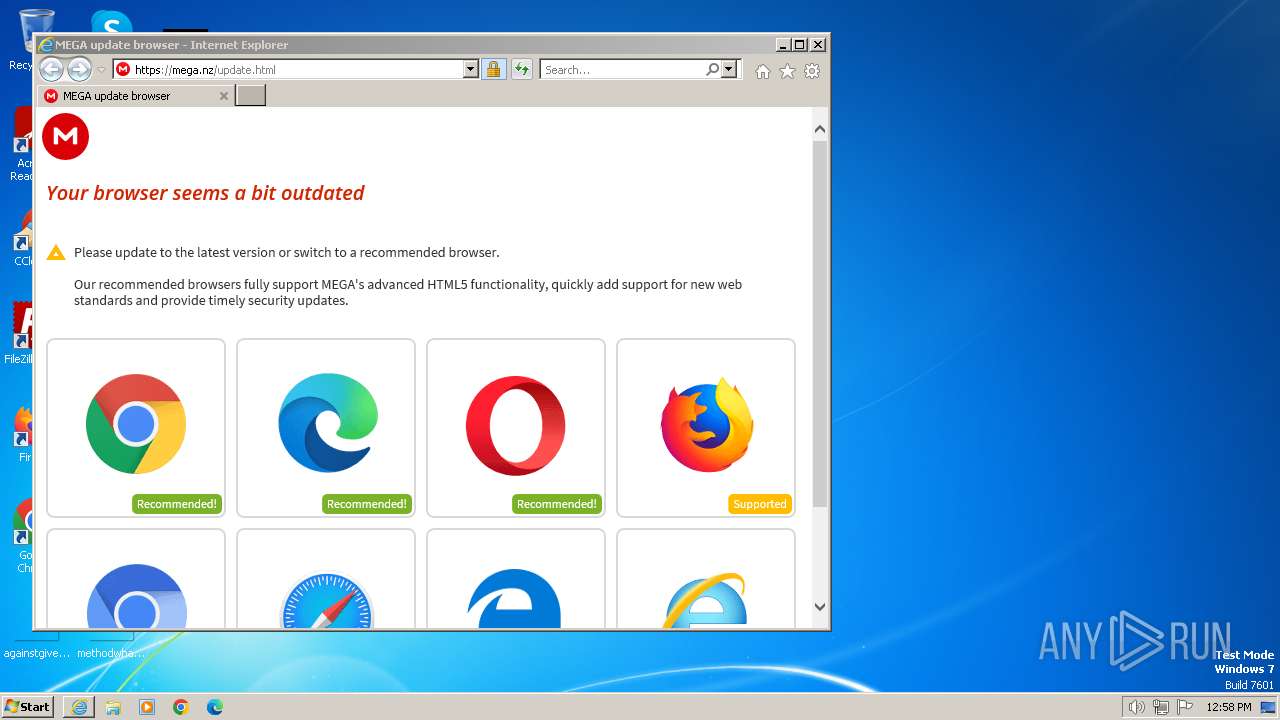Click the page scrollbar down arrow

tap(820, 606)
